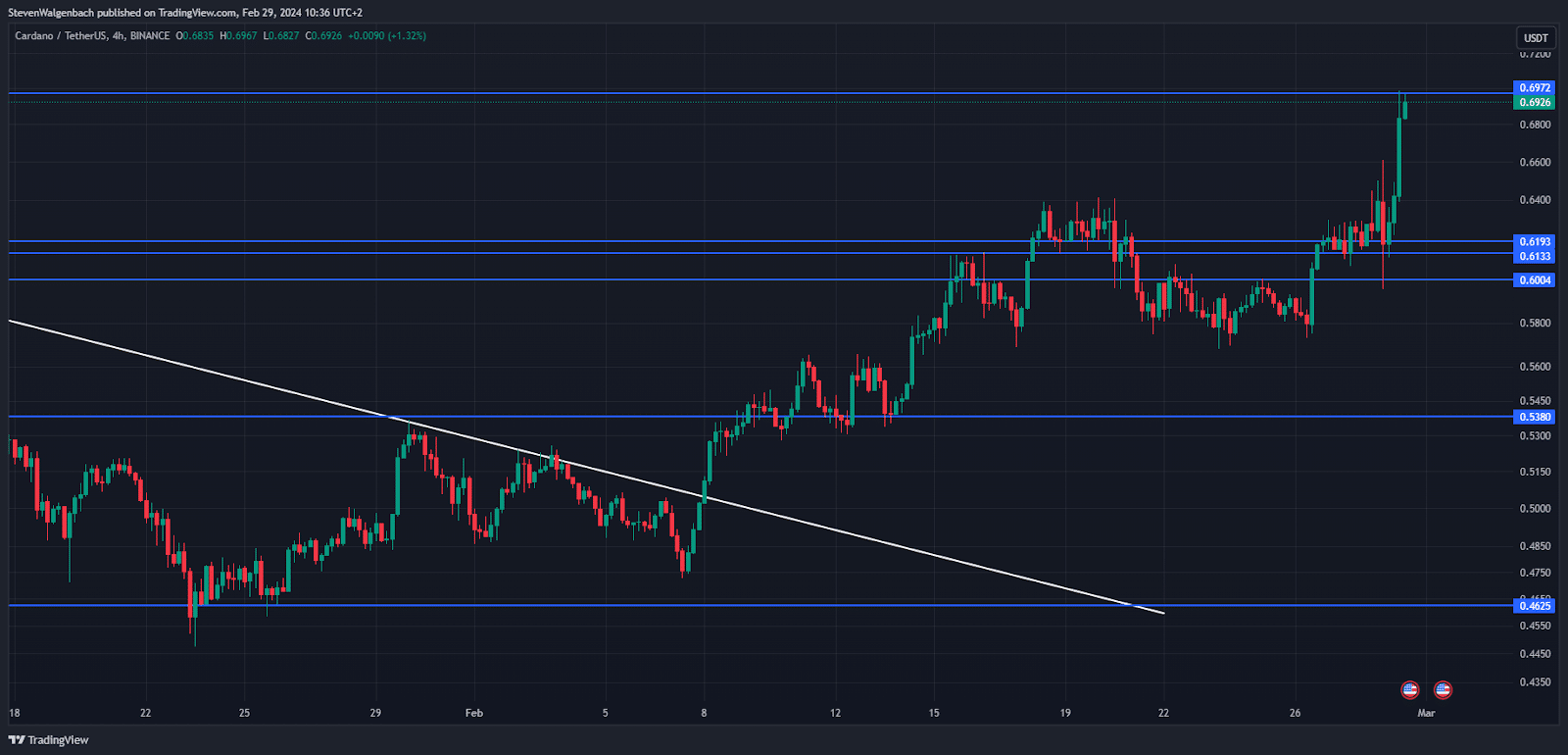The width and height of the screenshot is (1568, 755).
Task: Click the left US flag economic event icon
Action: [1410, 690]
